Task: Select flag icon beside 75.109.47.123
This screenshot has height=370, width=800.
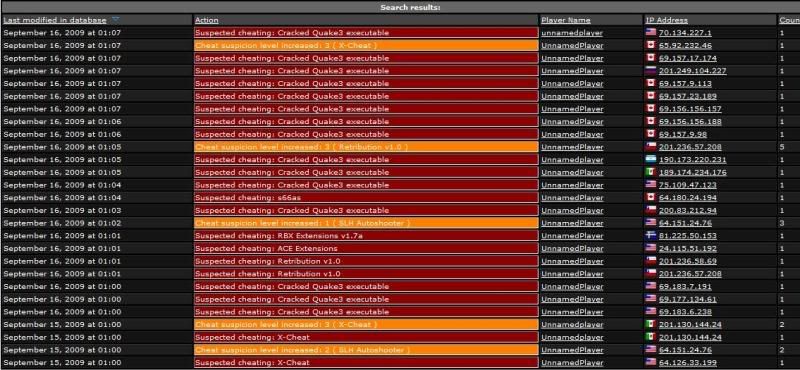Action: [x=651, y=184]
